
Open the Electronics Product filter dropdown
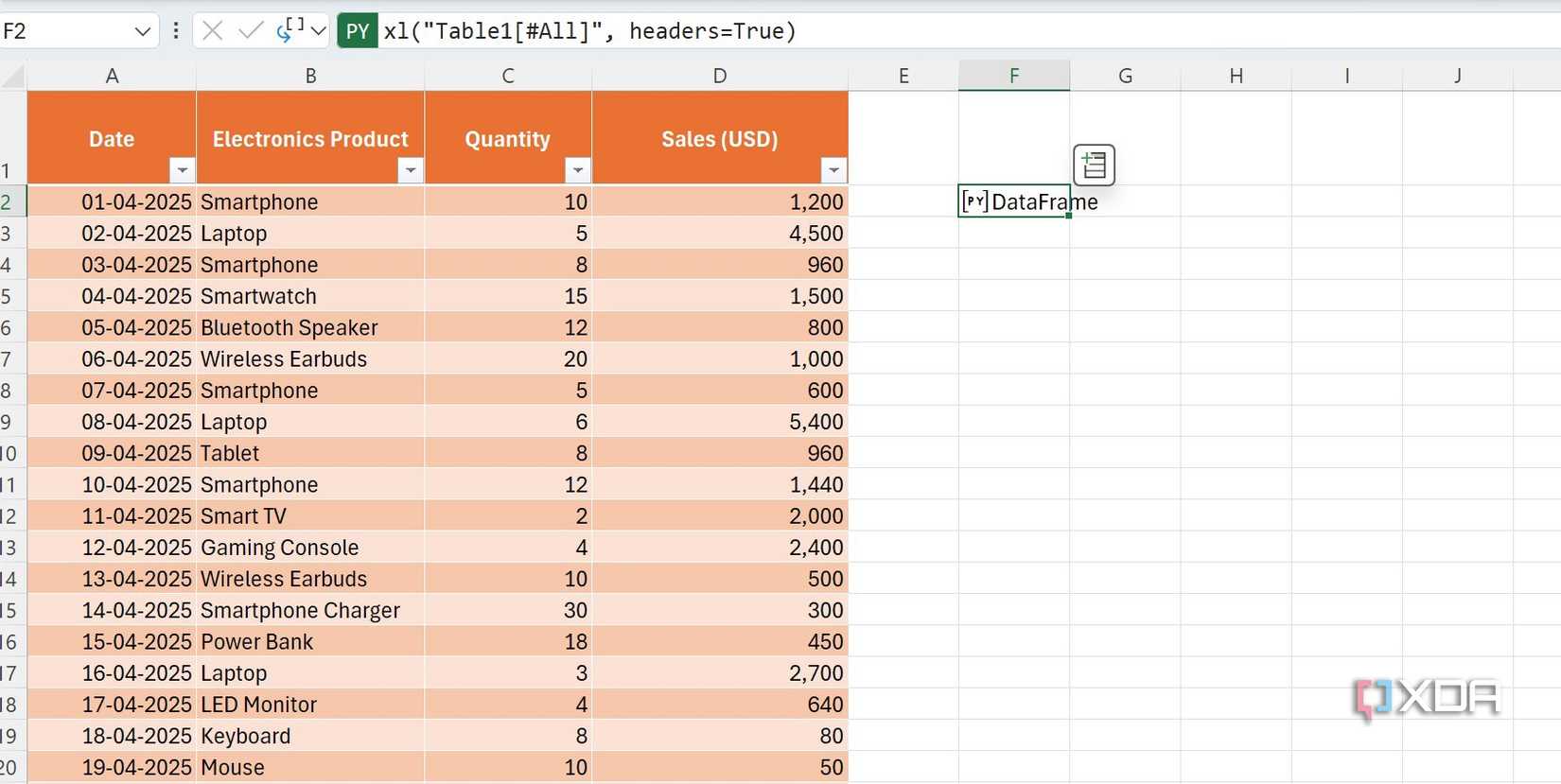click(x=410, y=170)
